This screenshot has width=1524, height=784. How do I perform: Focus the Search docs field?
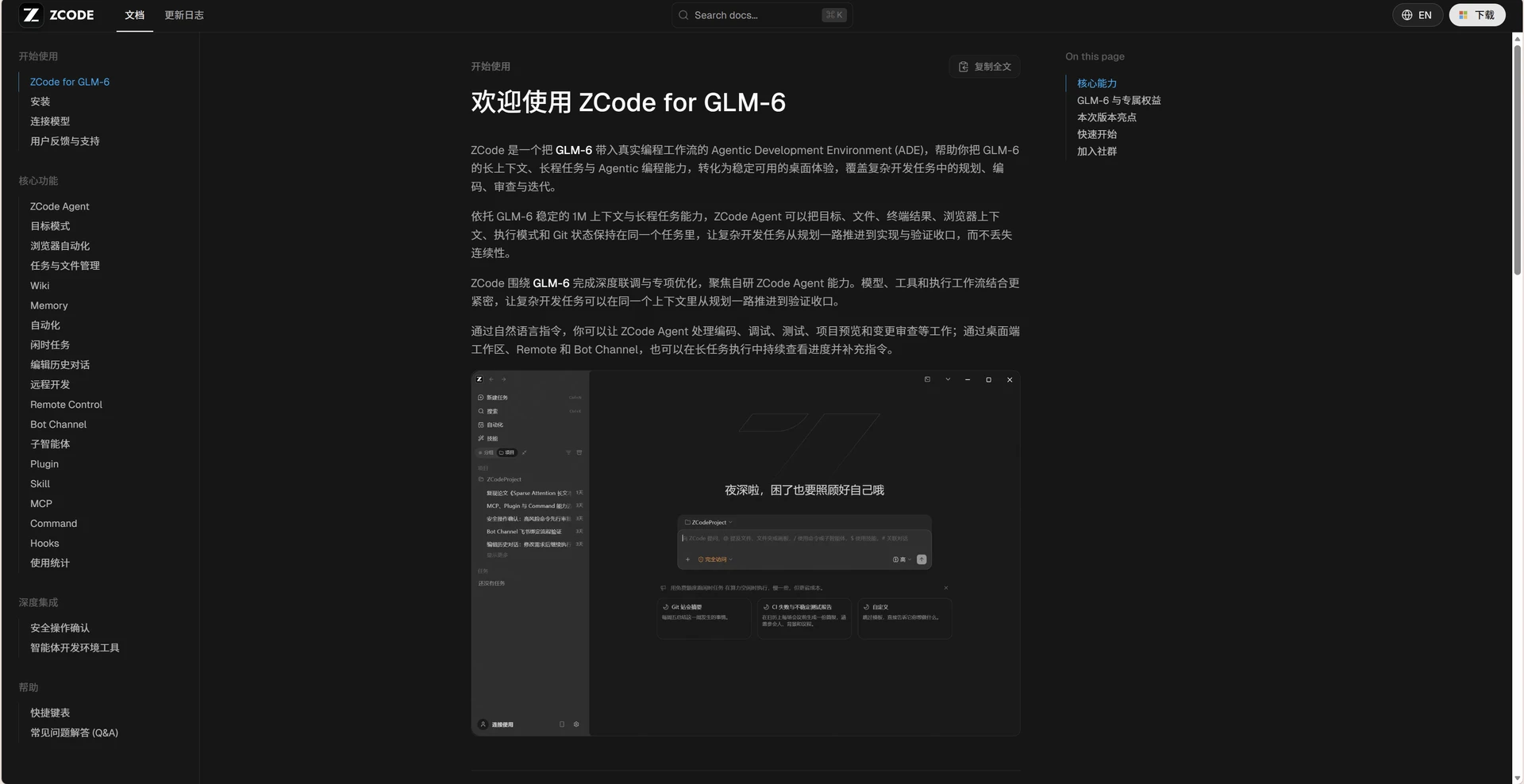click(762, 15)
